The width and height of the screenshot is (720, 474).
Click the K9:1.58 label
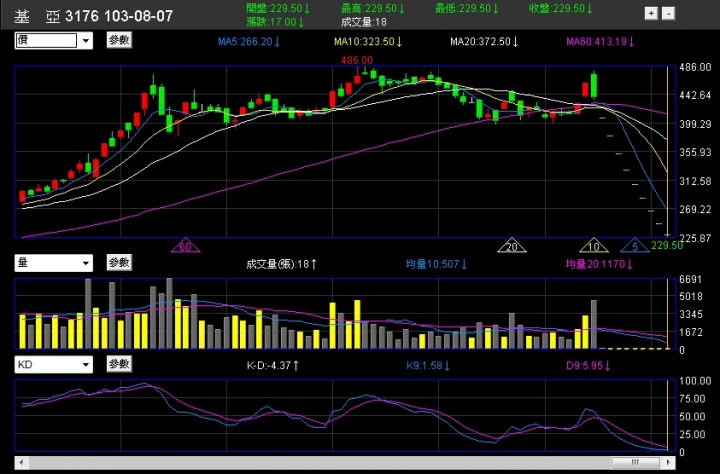[x=428, y=366]
